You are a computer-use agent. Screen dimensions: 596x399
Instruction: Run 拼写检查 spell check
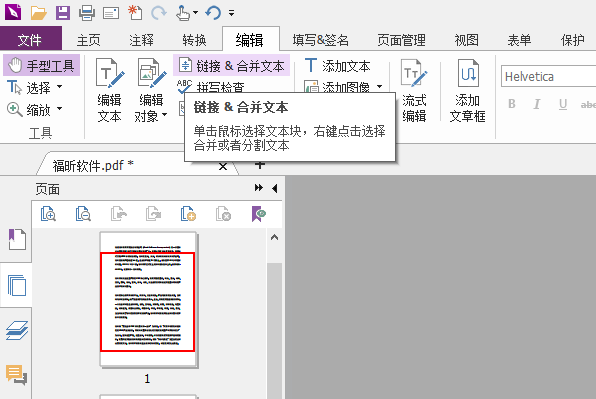point(210,86)
